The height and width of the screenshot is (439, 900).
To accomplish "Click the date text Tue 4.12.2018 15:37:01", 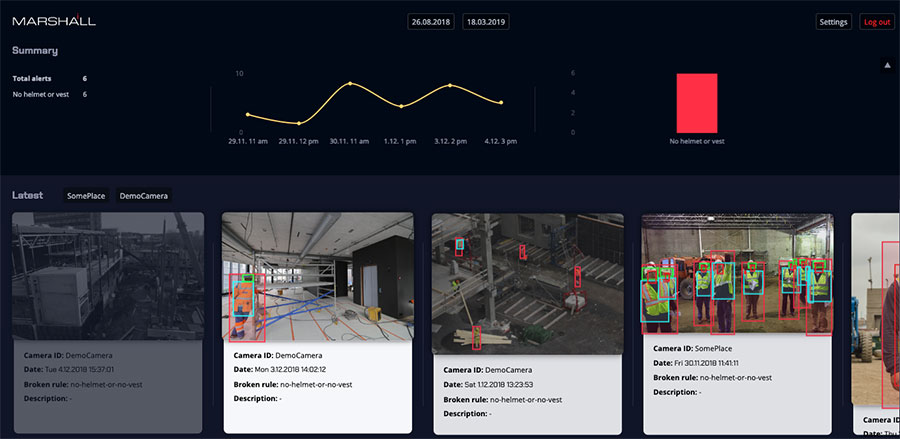I will pos(79,370).
